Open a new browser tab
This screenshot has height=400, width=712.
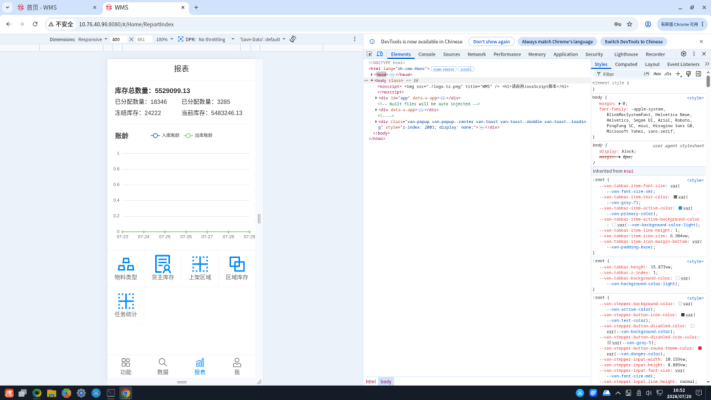tap(196, 7)
